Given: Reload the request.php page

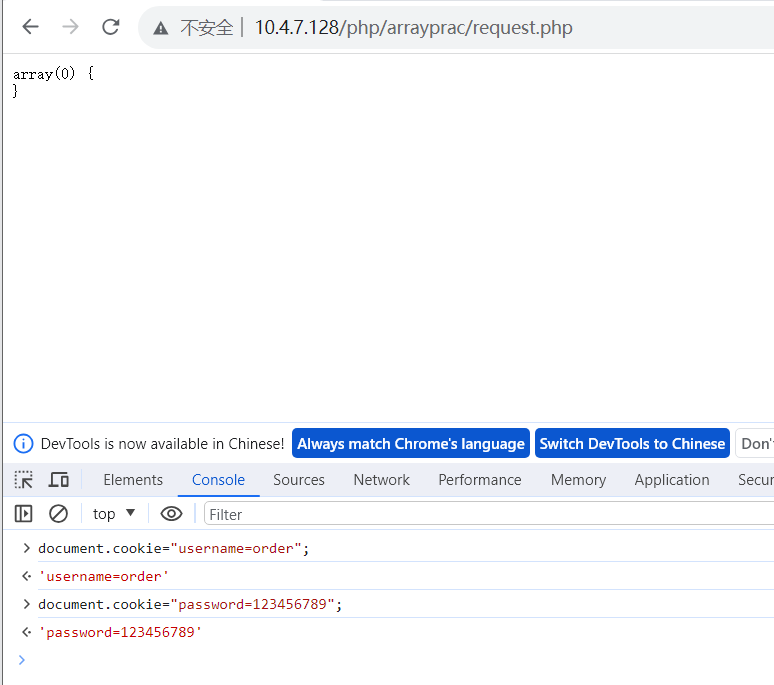Looking at the screenshot, I should 111,27.
